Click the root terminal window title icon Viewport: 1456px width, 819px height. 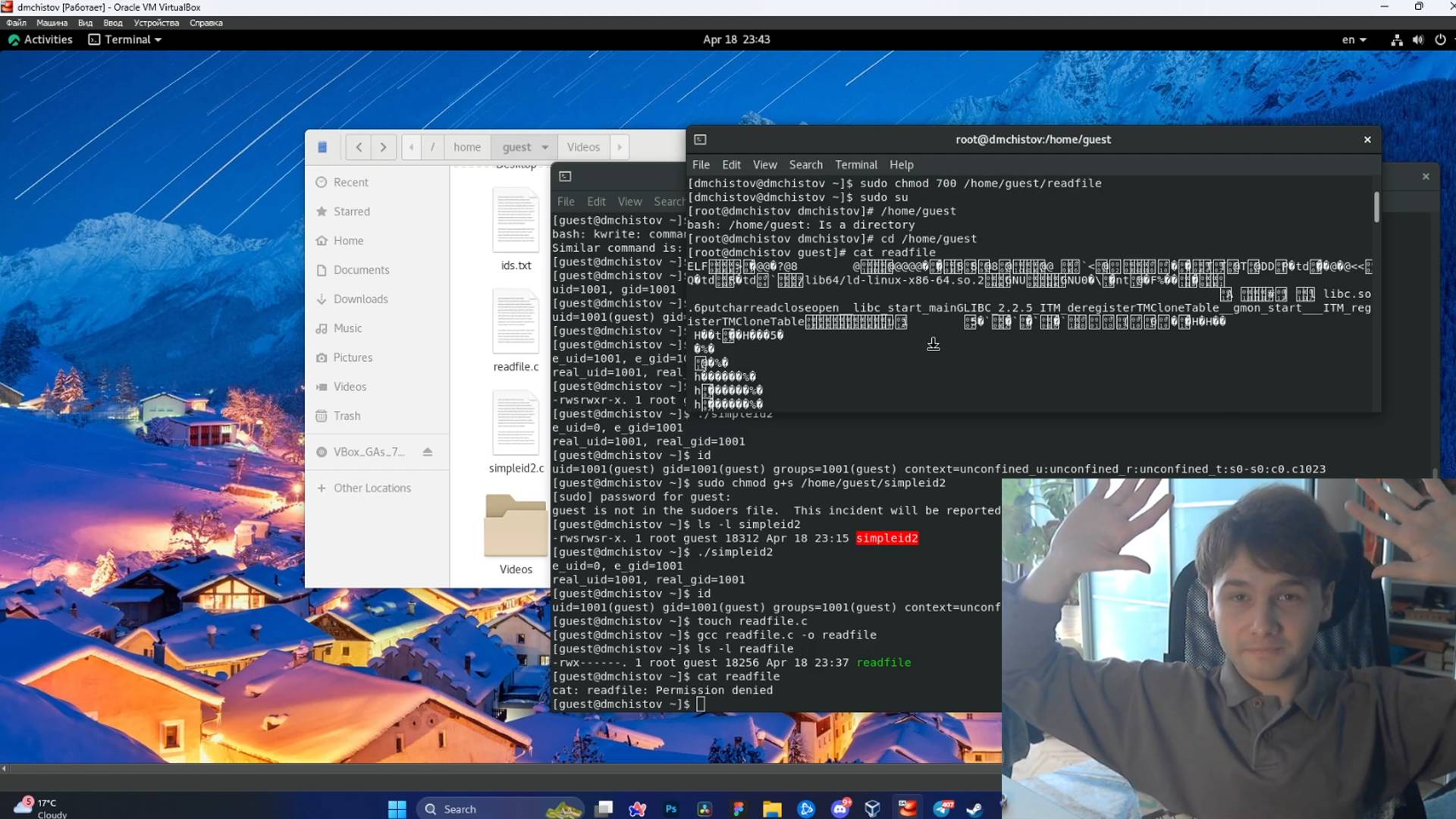(x=700, y=140)
